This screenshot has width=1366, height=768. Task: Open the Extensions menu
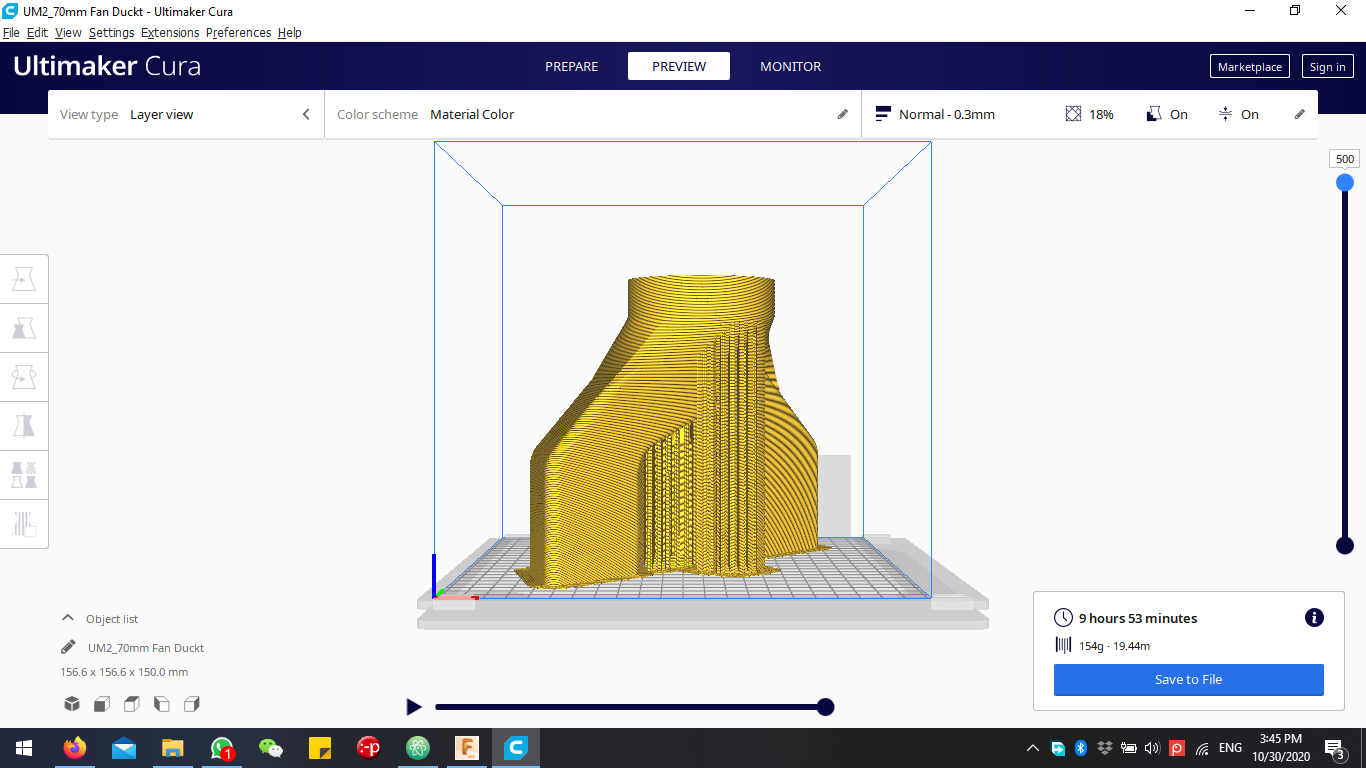pos(170,32)
